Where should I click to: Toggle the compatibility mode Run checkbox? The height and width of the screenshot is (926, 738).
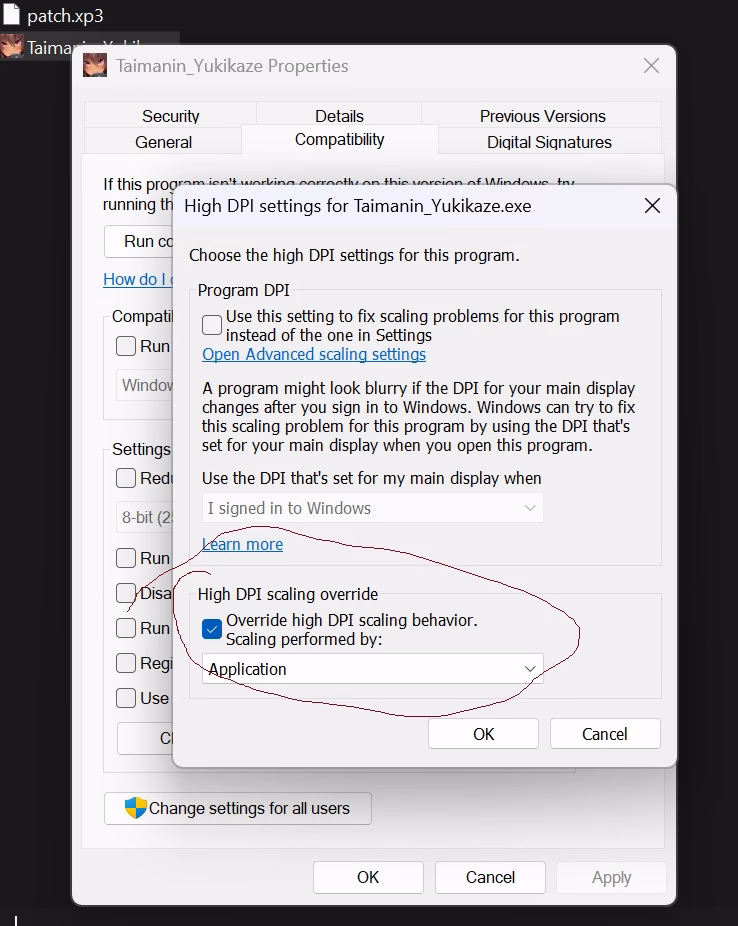point(126,346)
